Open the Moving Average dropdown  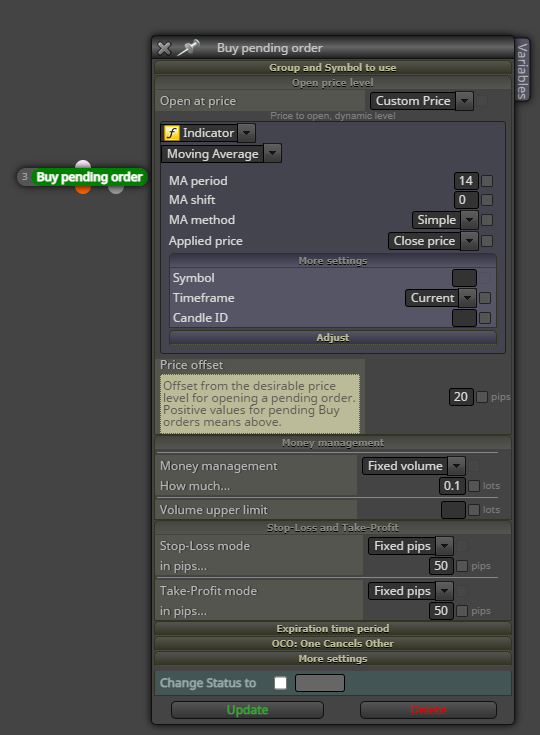[221, 154]
